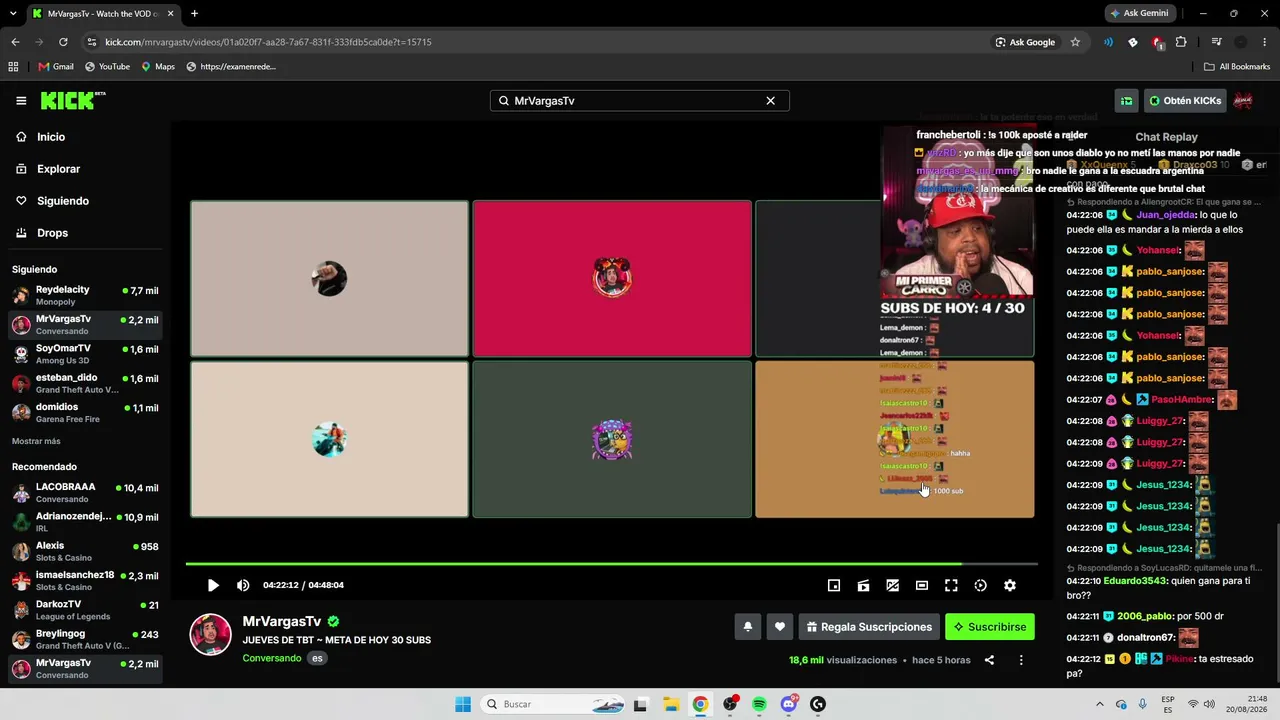Open video player settings gear
The height and width of the screenshot is (720, 1280).
coord(1010,585)
